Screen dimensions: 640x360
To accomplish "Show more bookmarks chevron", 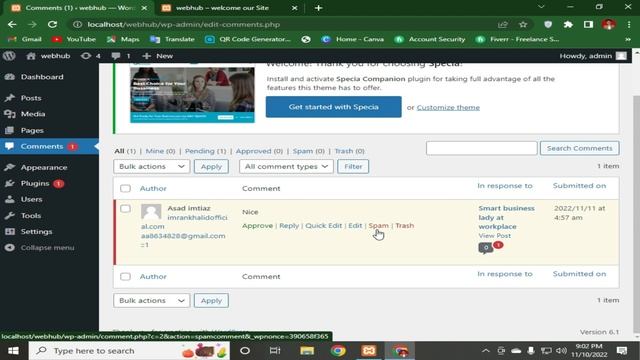I will (x=628, y=40).
